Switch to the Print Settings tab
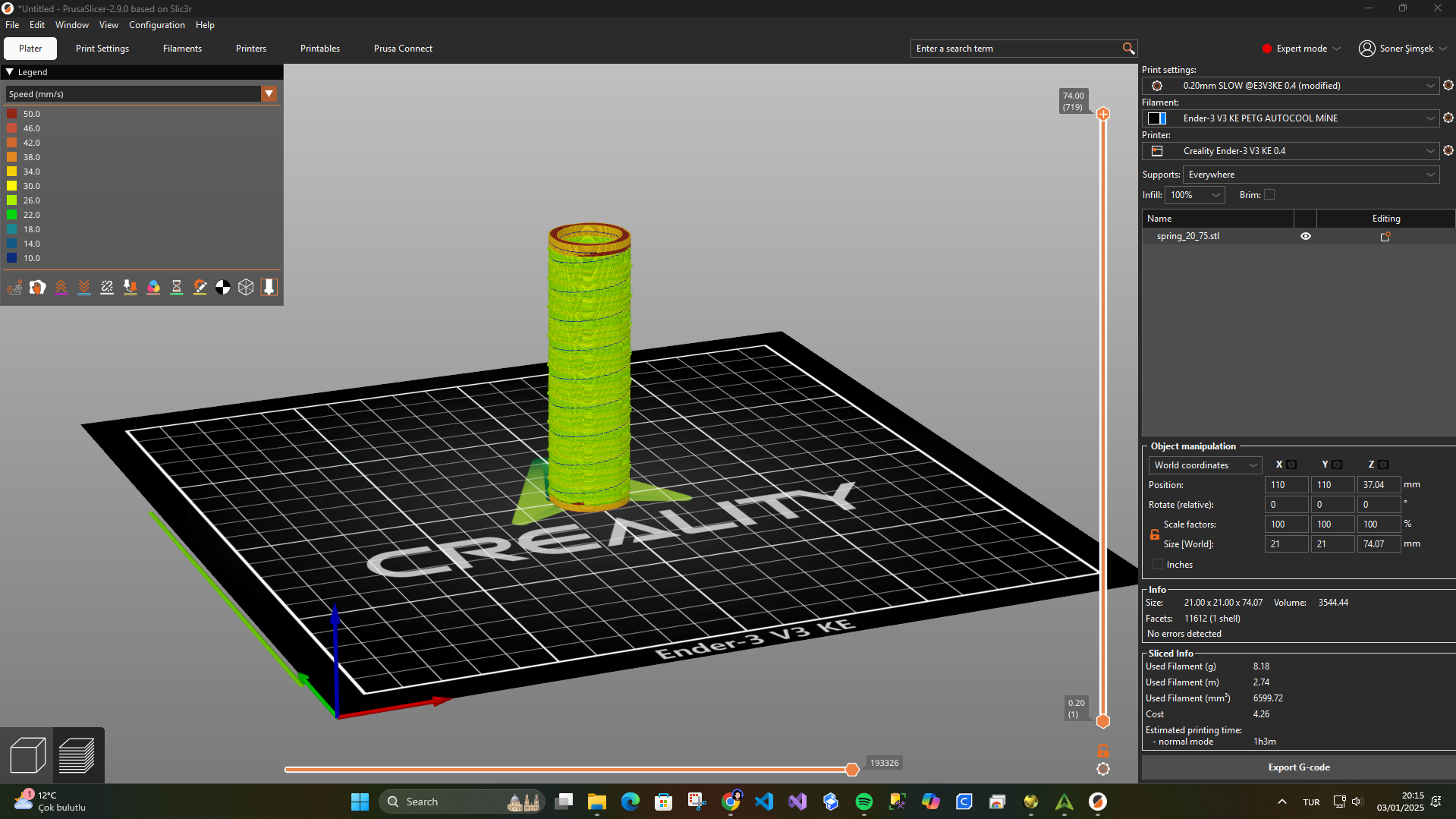 point(102,49)
